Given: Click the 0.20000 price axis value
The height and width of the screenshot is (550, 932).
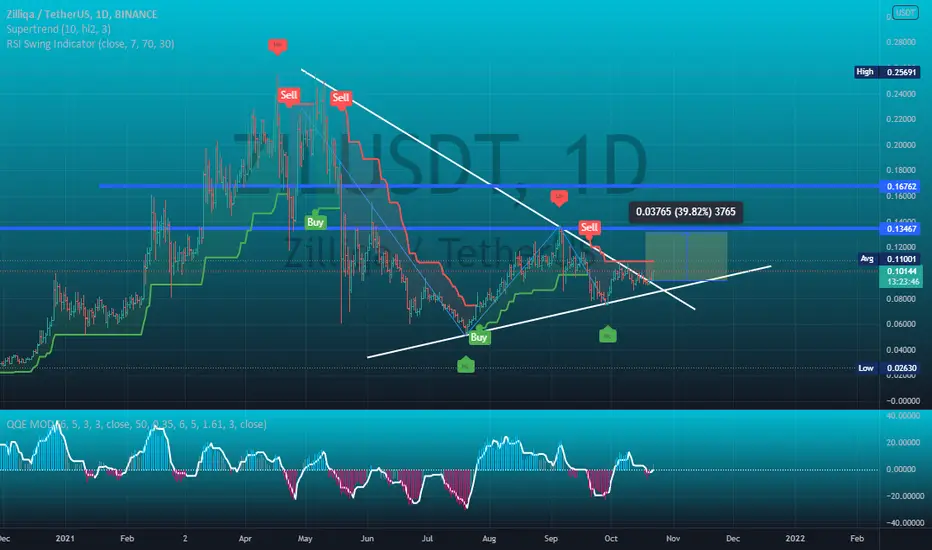Looking at the screenshot, I should tap(900, 145).
